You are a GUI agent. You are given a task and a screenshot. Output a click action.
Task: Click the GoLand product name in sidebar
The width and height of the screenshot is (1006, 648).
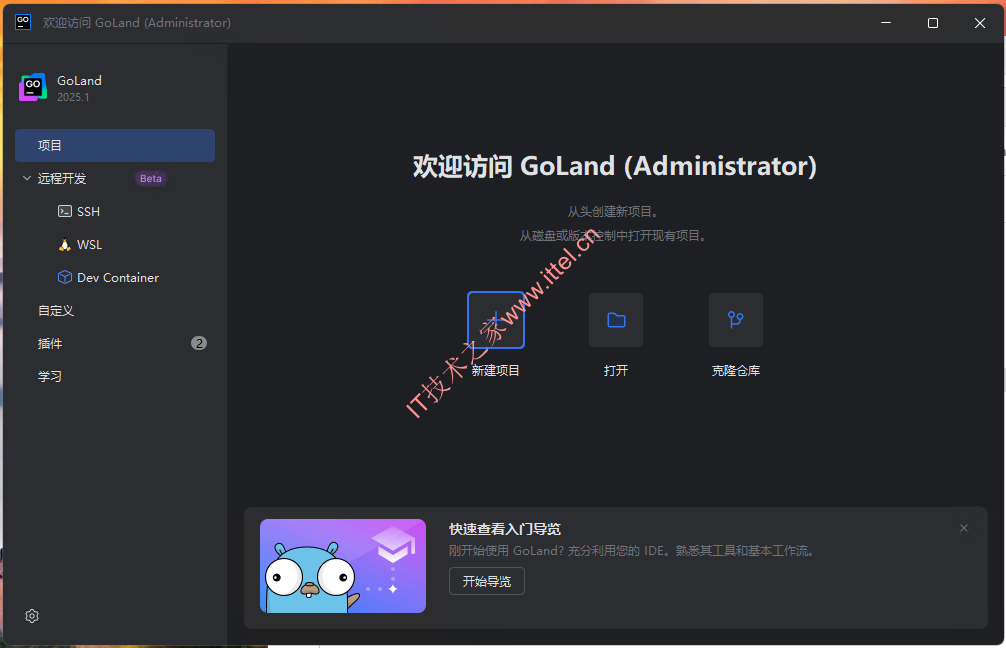tap(80, 81)
